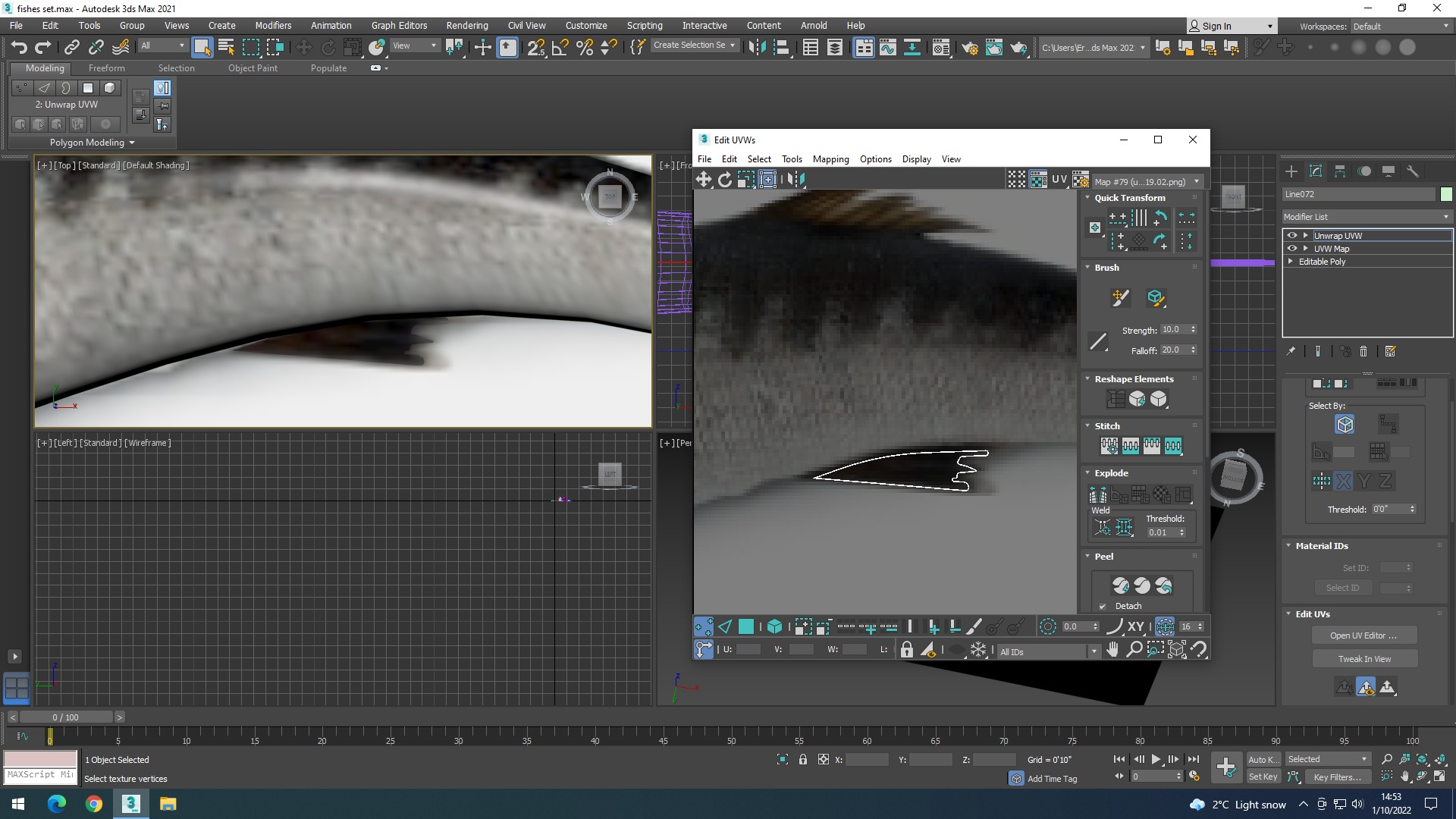Click the Key Filters button
Viewport: 1456px width, 819px height.
pyautogui.click(x=1338, y=777)
